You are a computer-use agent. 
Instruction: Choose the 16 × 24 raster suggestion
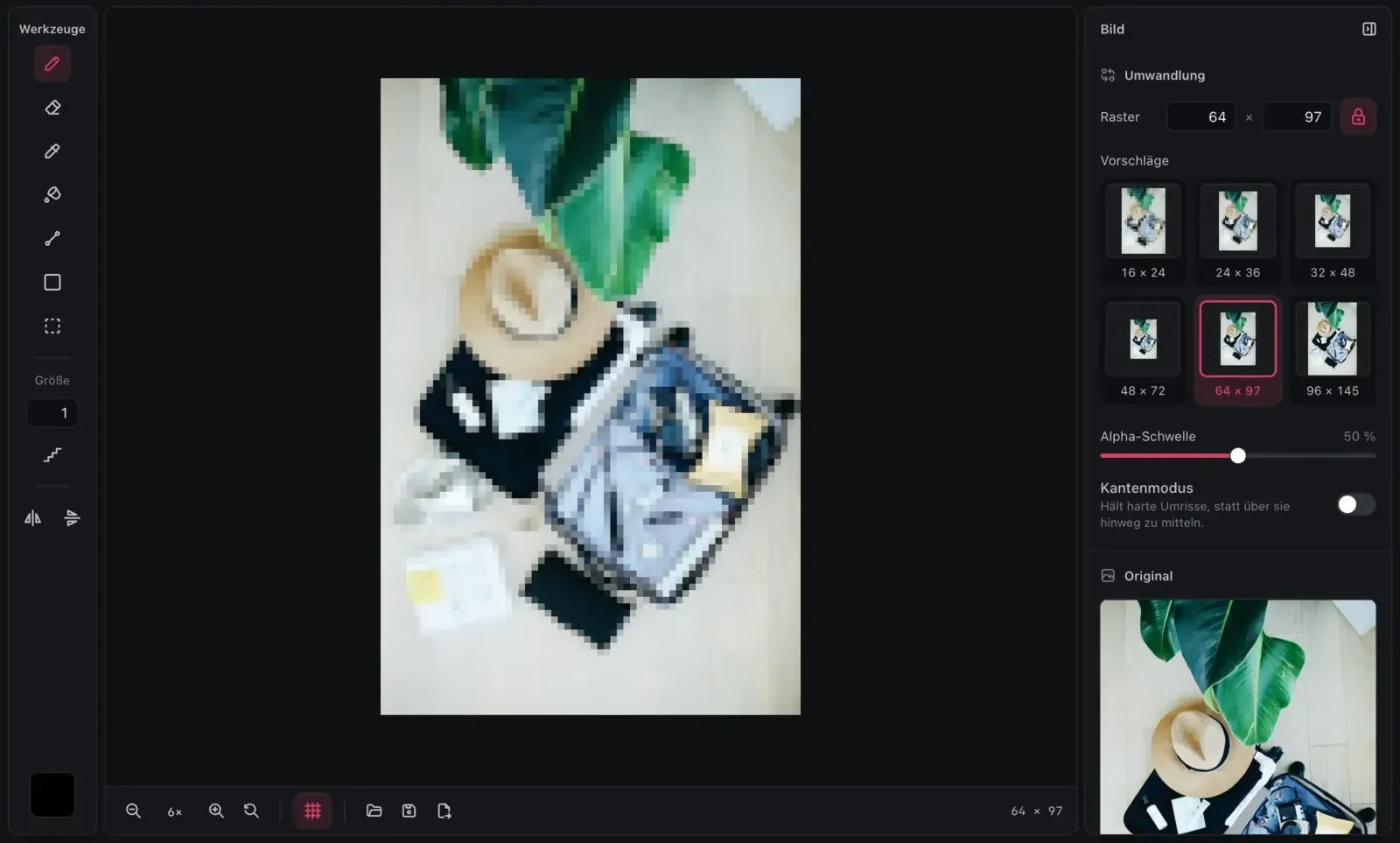click(x=1143, y=233)
